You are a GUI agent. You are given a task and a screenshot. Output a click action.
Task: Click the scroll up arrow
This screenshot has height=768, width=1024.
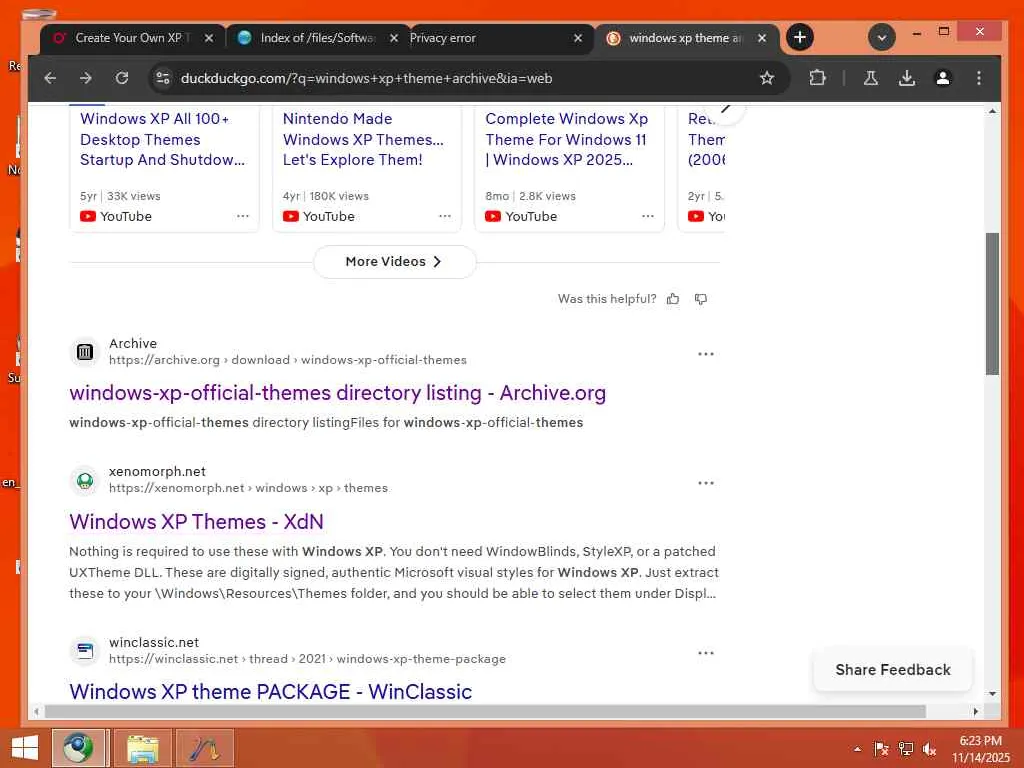pyautogui.click(x=992, y=112)
